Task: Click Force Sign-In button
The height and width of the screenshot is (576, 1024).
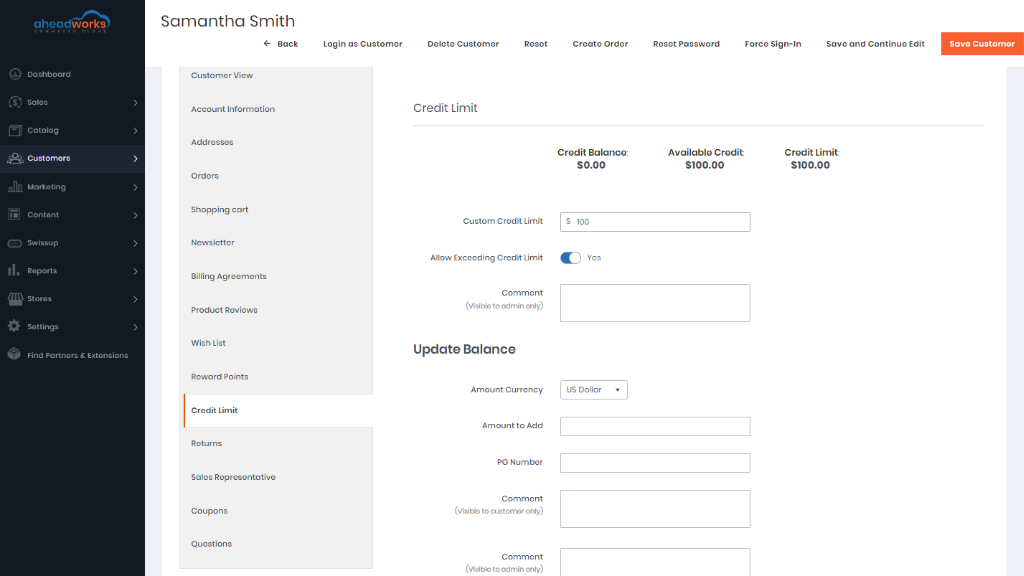Action: pyautogui.click(x=773, y=44)
